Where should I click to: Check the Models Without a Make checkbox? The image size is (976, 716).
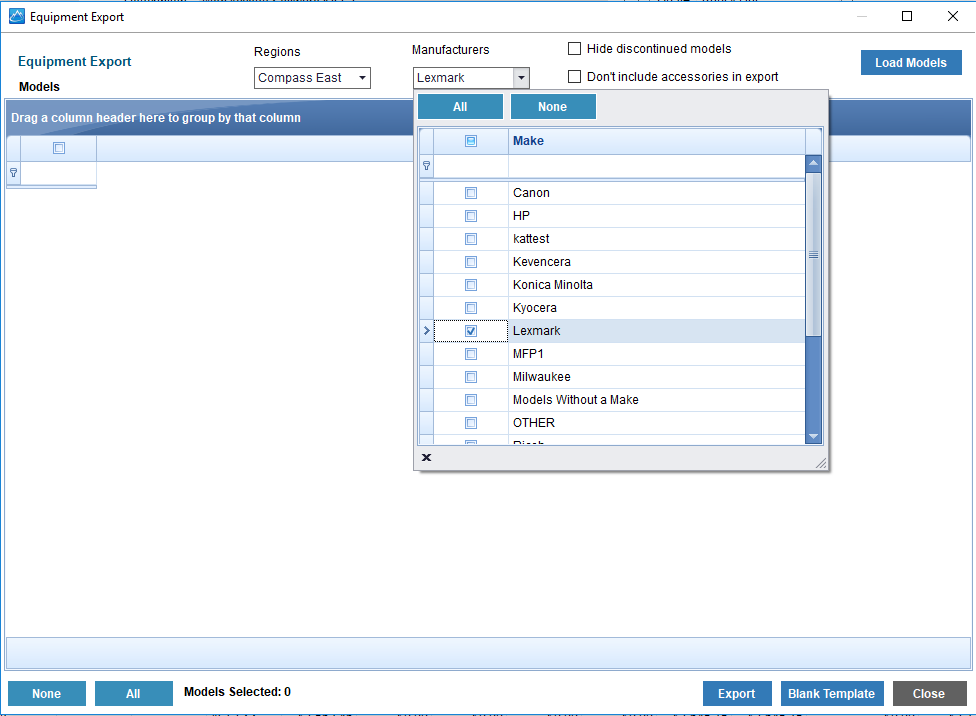pos(471,400)
